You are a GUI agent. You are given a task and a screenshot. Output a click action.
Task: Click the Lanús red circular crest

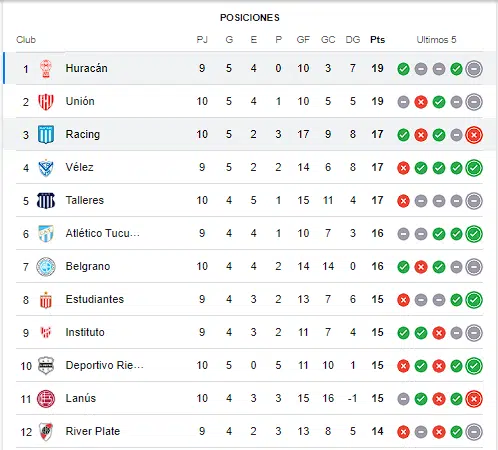46,399
